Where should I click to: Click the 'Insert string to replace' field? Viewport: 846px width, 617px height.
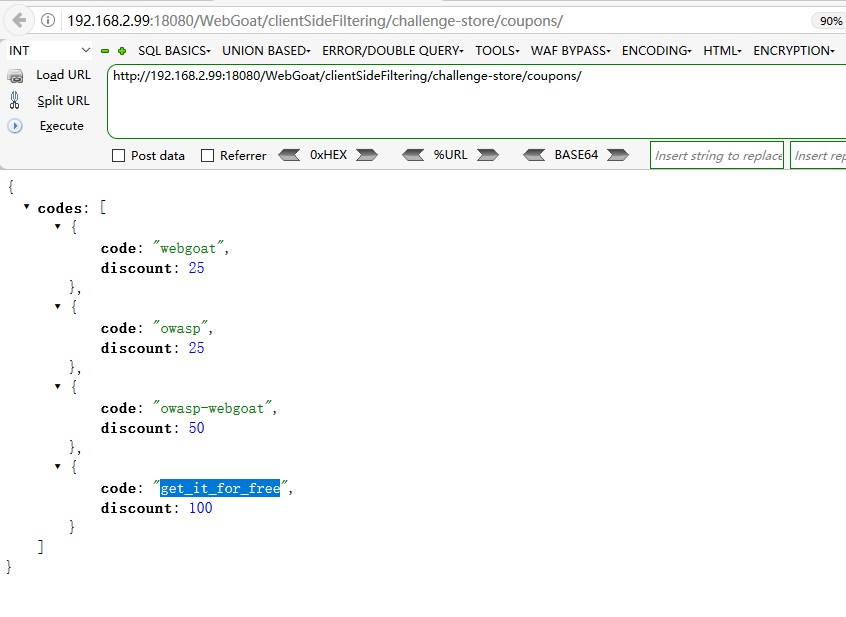(717, 155)
